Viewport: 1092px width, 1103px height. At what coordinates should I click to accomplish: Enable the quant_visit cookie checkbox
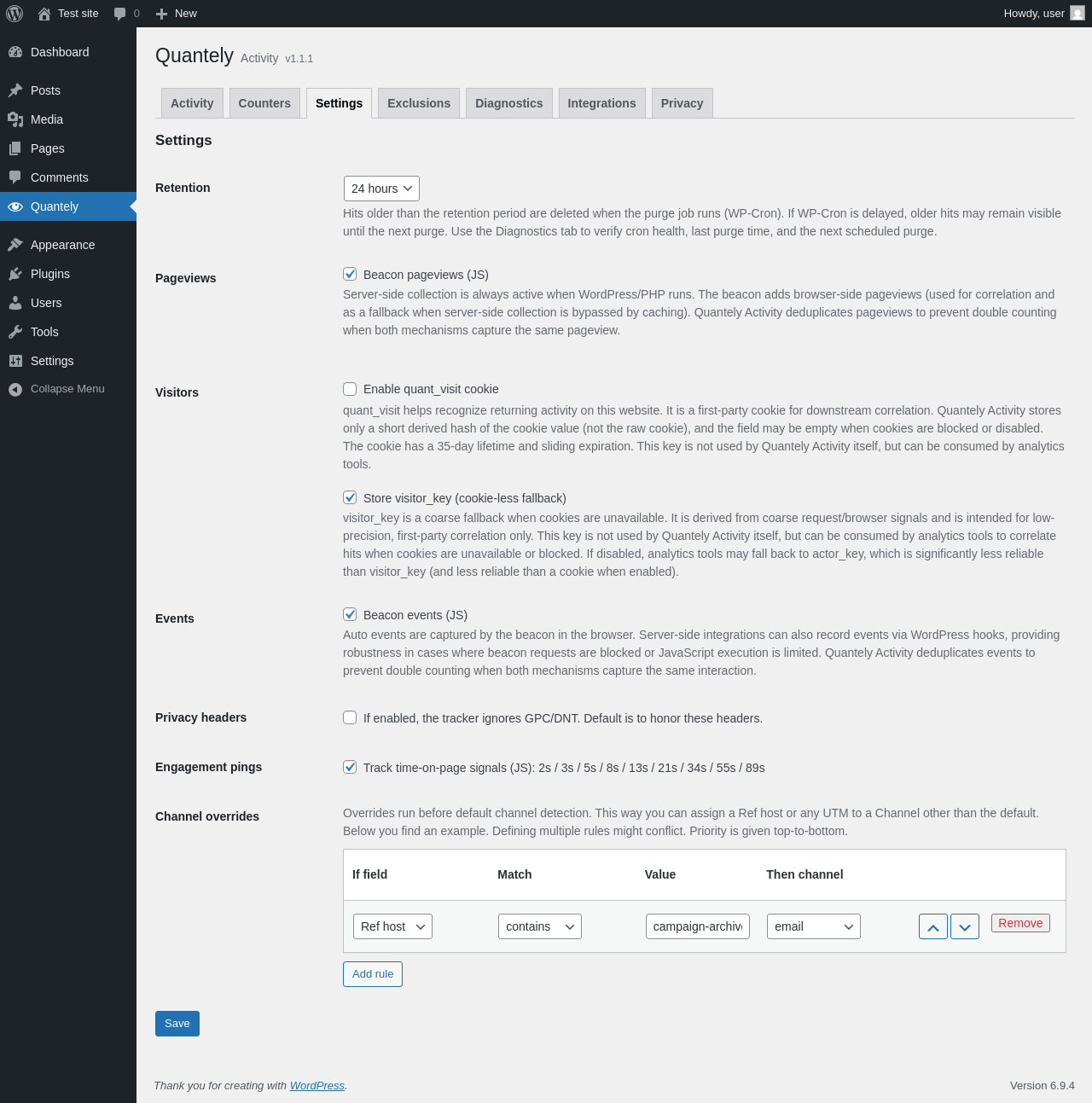pyautogui.click(x=350, y=389)
